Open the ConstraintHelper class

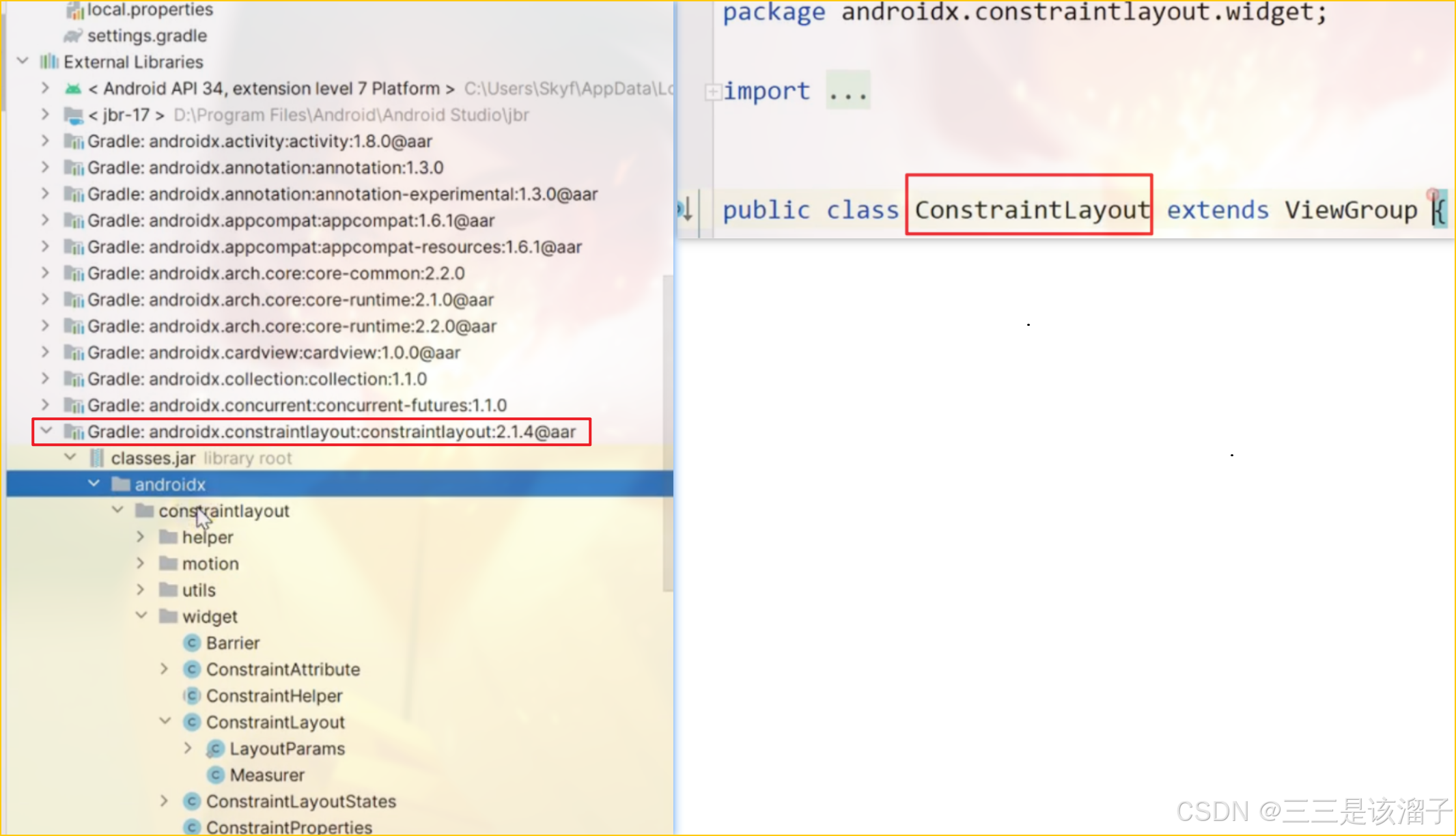pos(275,696)
